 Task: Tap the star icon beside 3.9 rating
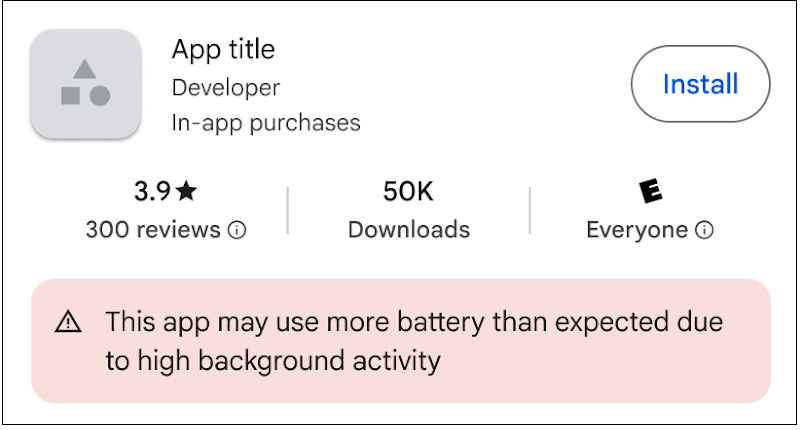pos(187,190)
